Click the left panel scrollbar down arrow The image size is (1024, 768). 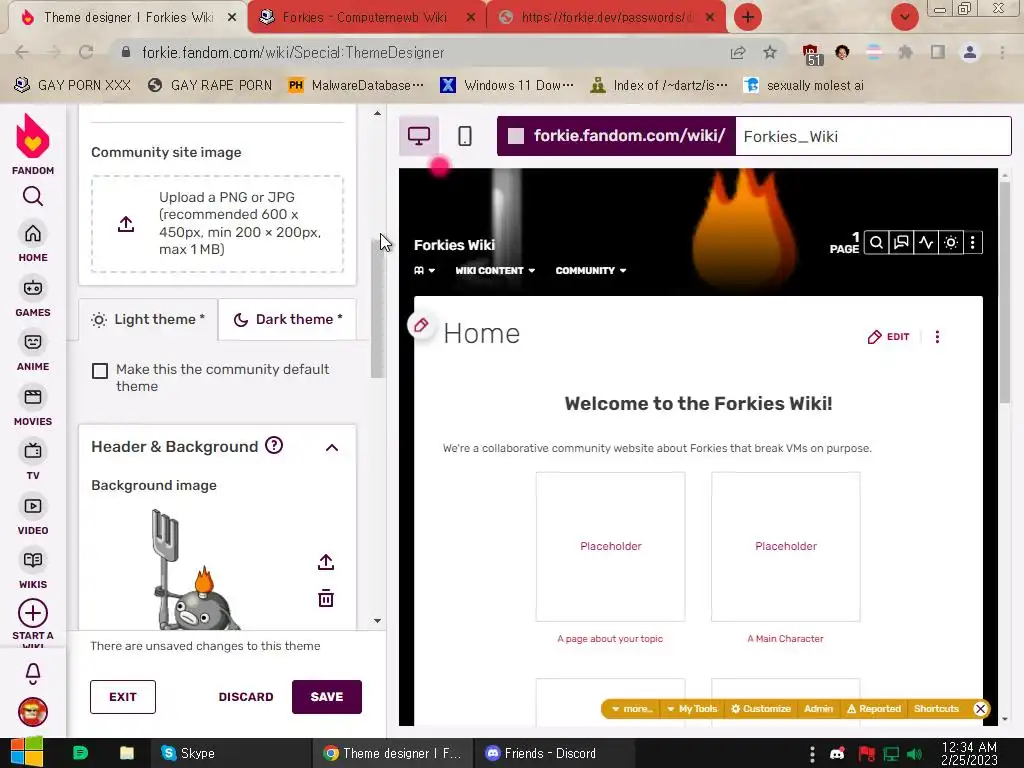coord(377,621)
